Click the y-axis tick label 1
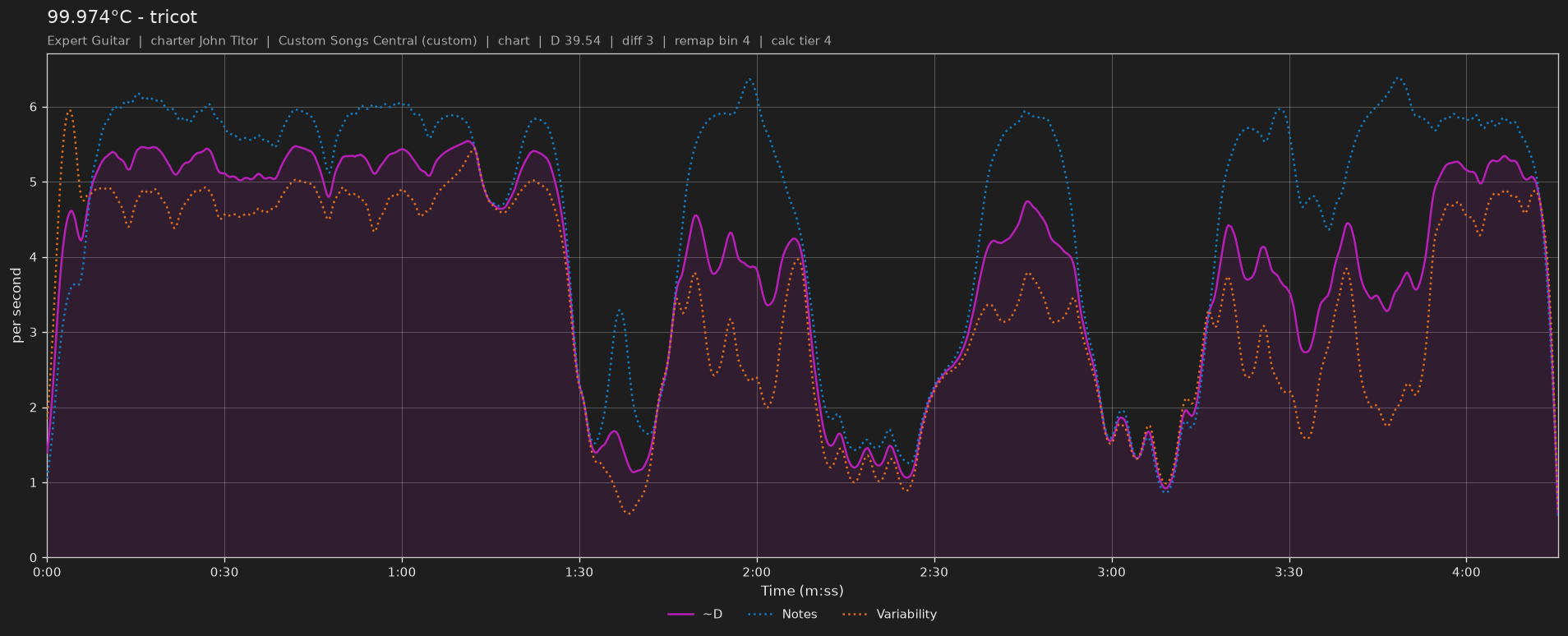 click(34, 483)
